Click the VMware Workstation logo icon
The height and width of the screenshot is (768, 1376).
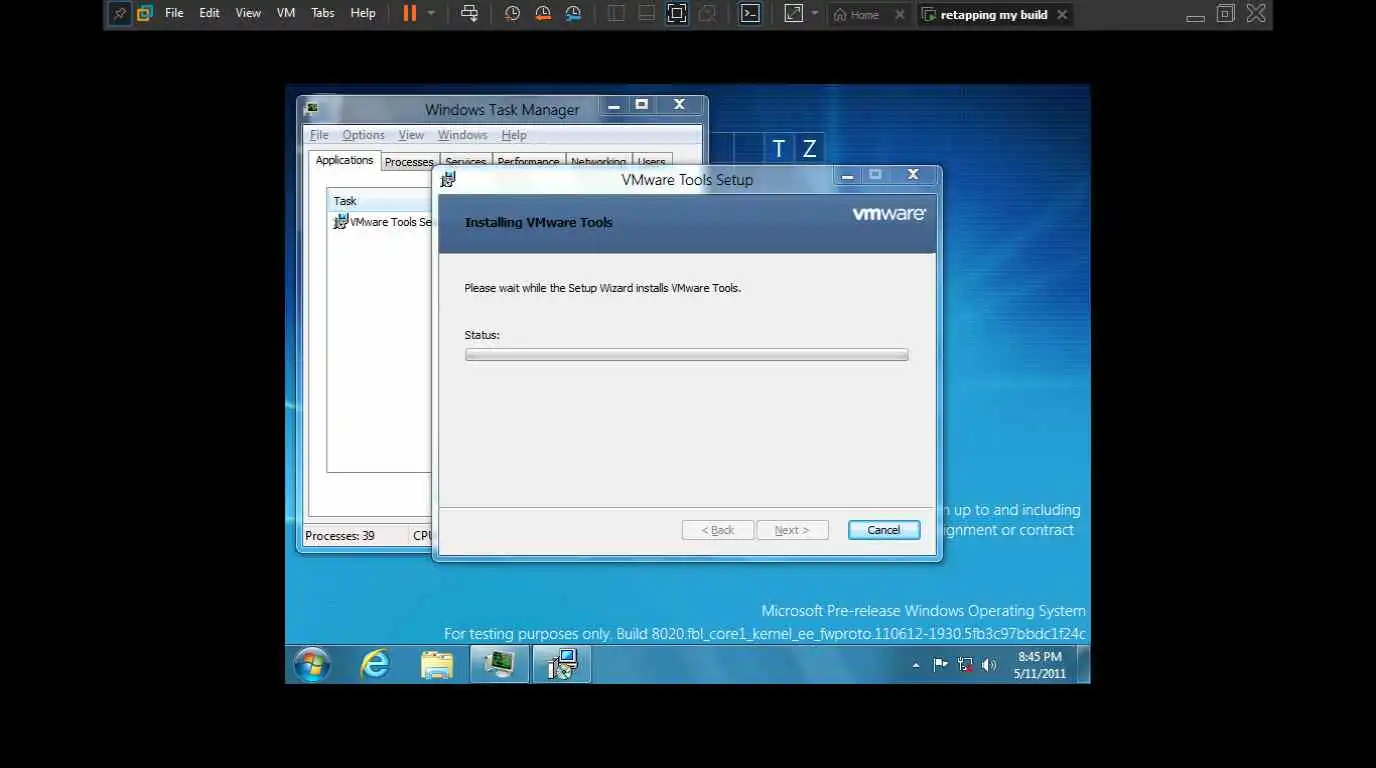(145, 14)
